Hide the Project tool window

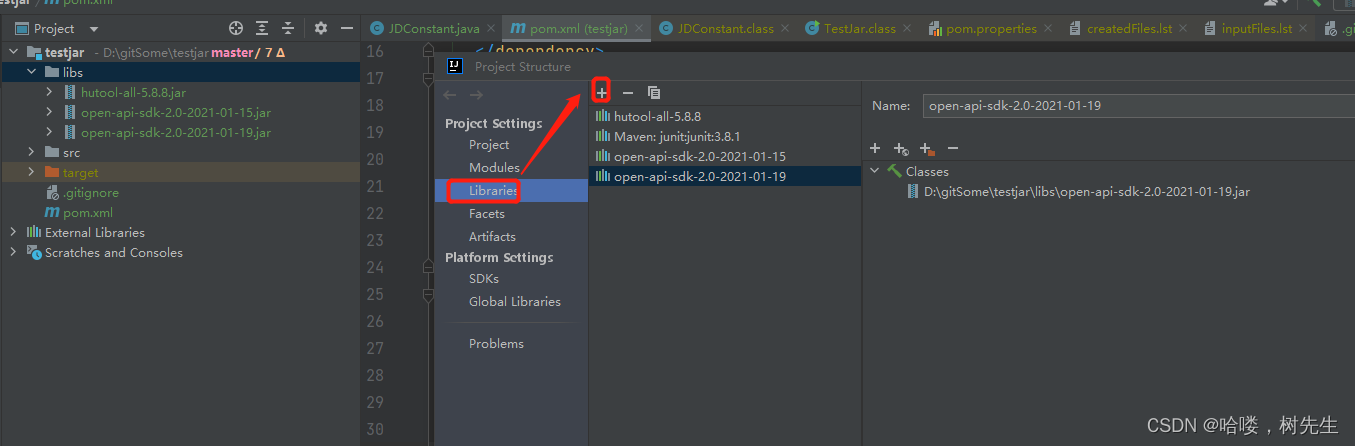(x=346, y=29)
